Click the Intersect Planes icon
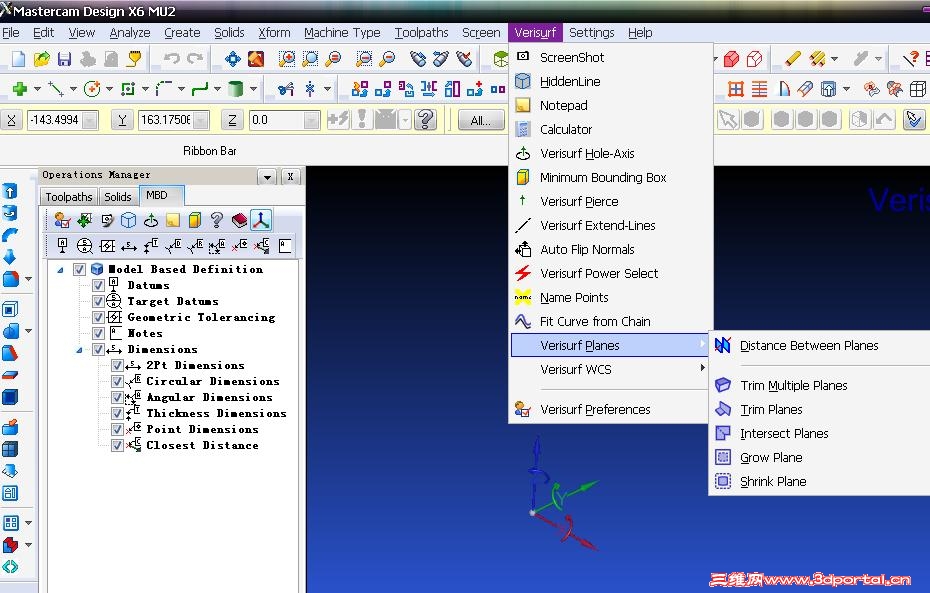 (x=722, y=433)
